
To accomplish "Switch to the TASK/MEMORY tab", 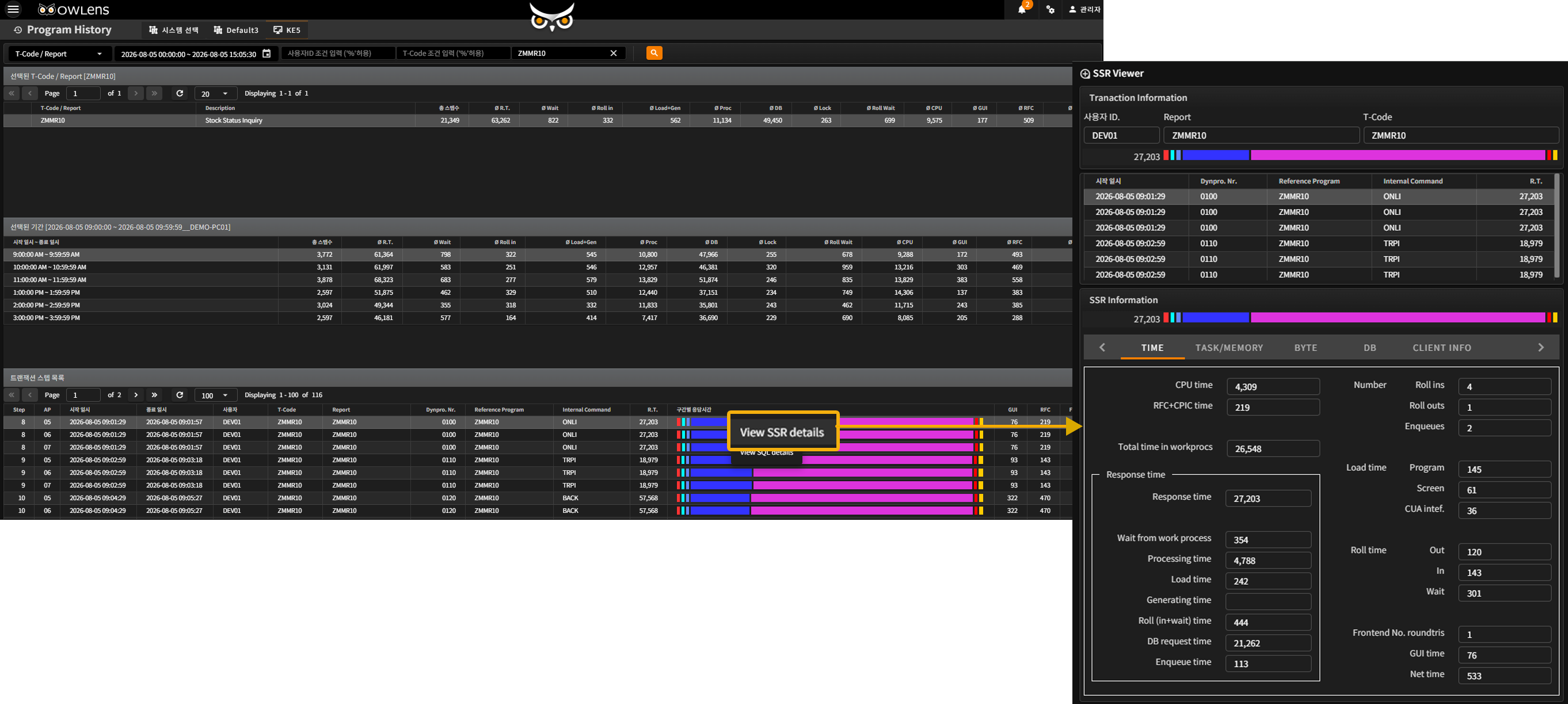I will coord(1229,348).
